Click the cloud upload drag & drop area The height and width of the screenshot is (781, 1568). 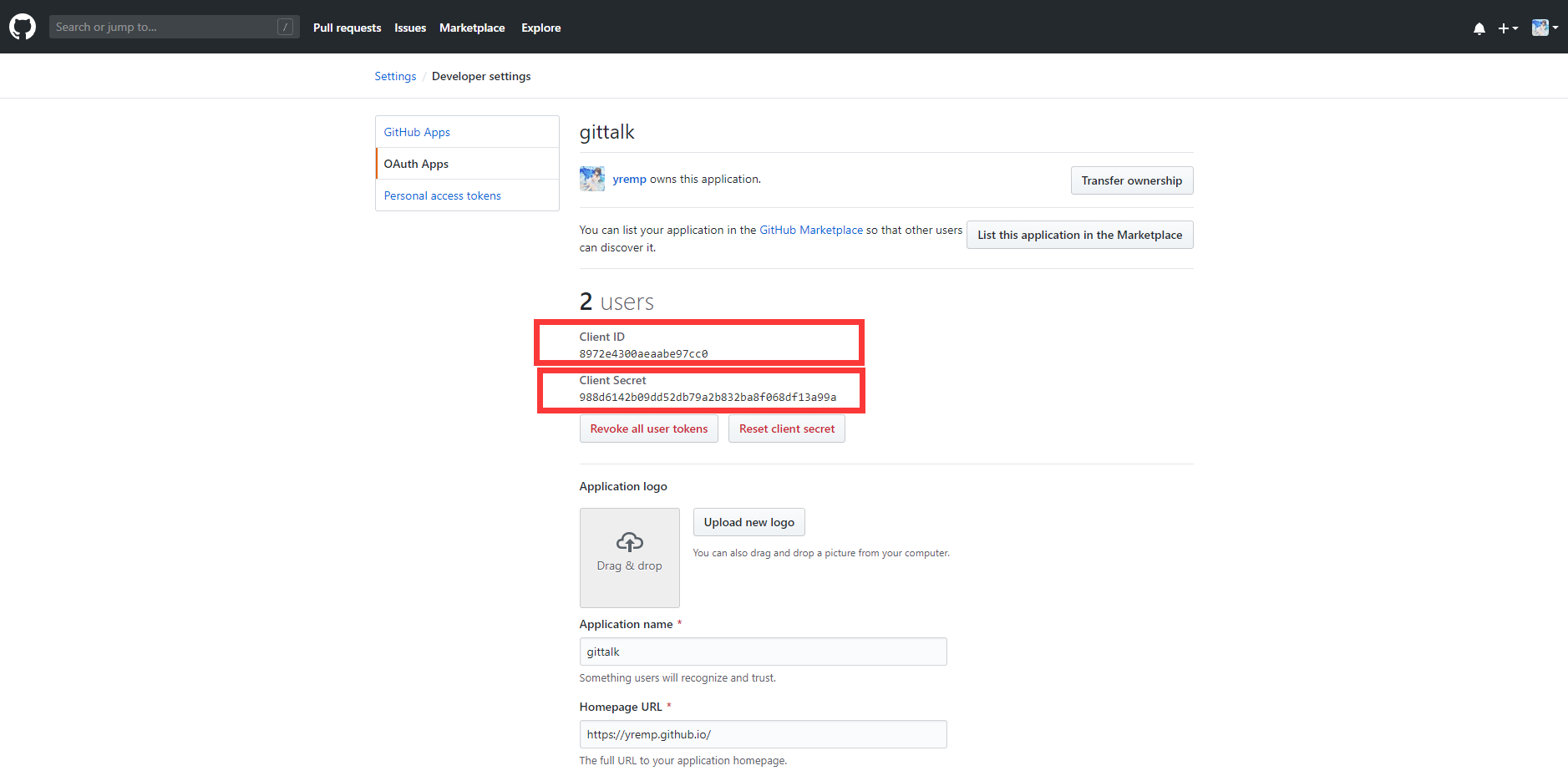click(x=629, y=557)
